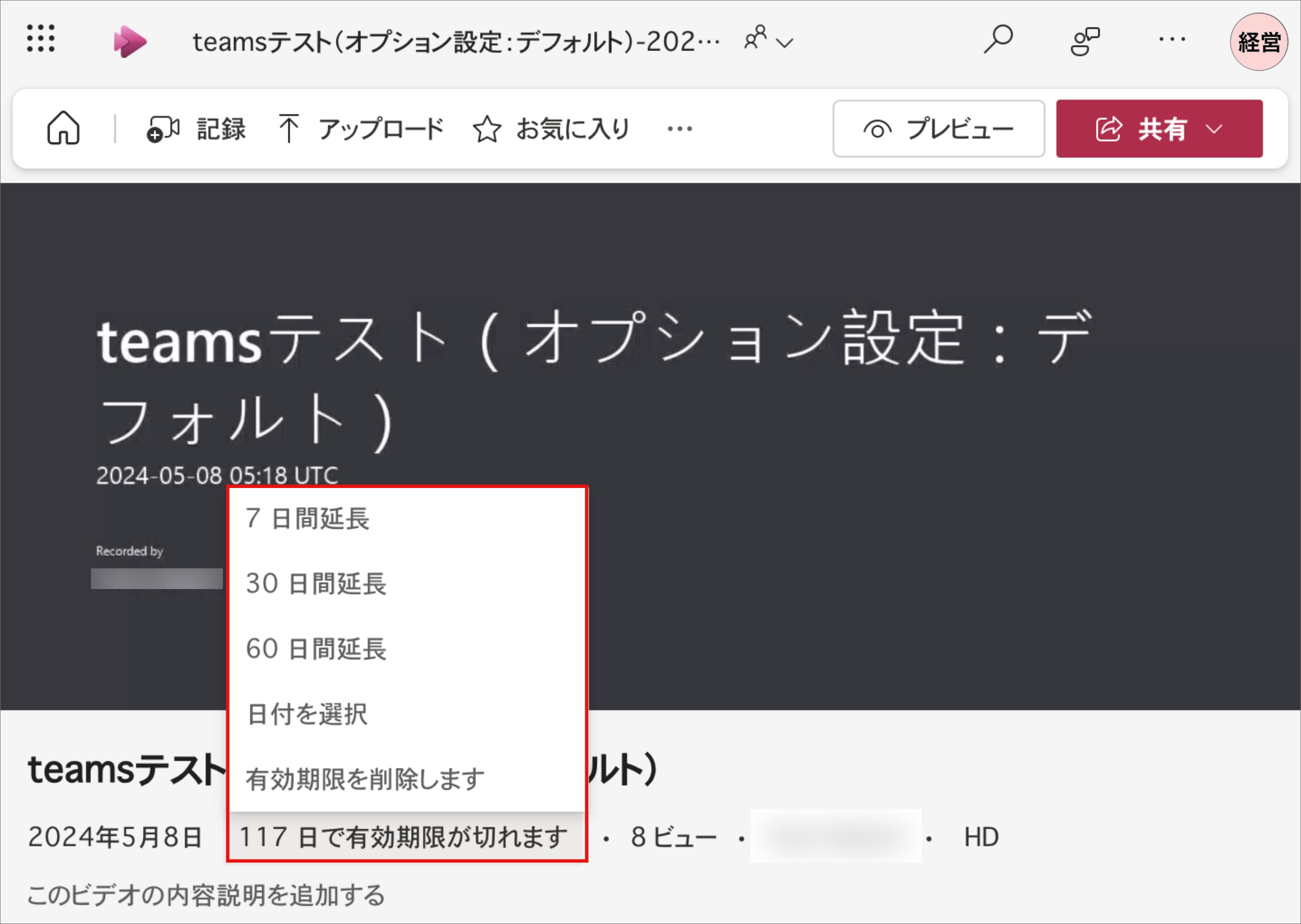This screenshot has height=924, width=1301.
Task: Click the 経営 profile avatar
Action: [1258, 41]
